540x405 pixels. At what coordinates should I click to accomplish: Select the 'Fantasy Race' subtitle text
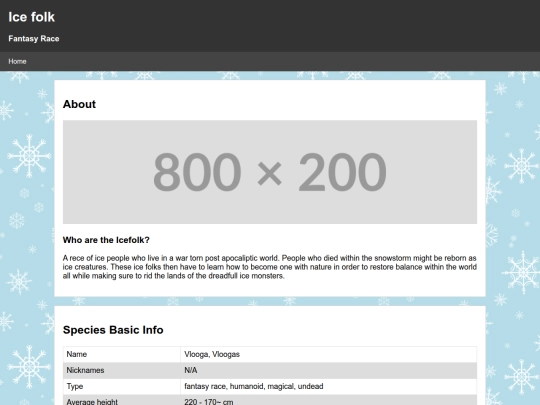click(x=34, y=39)
